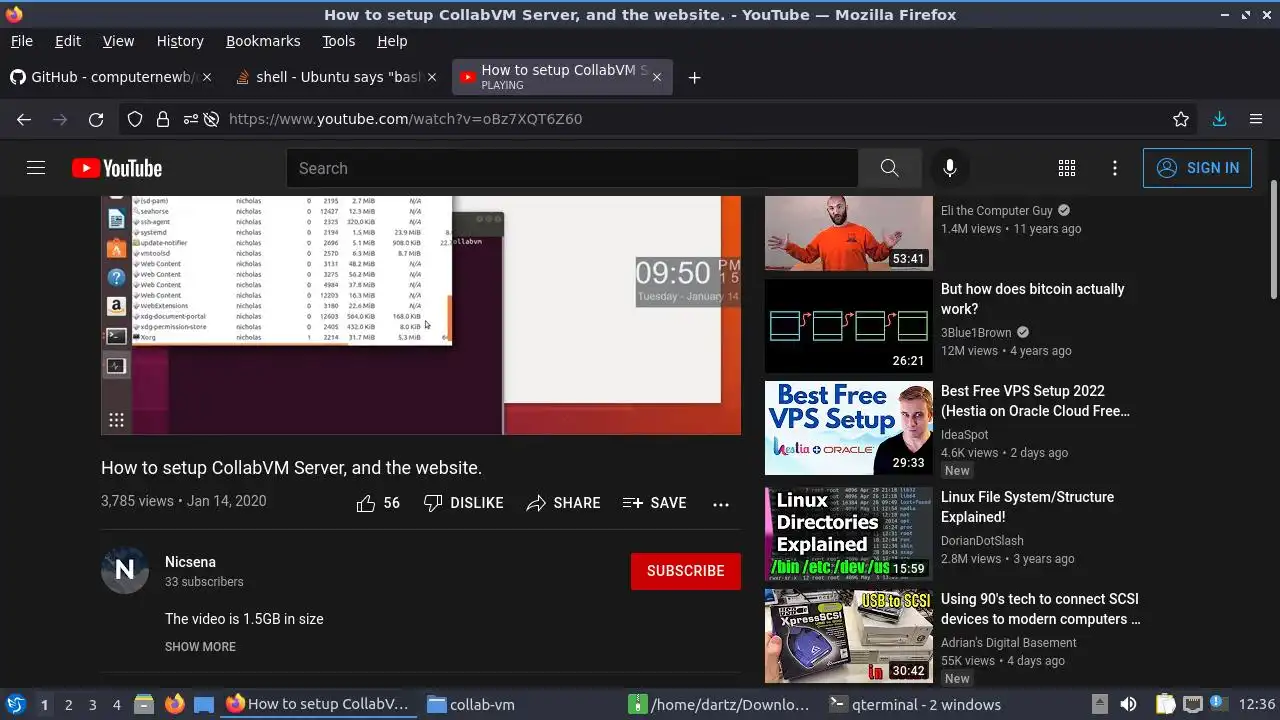Switch to qterminal - 2 windows taskbar item
Image resolution: width=1280 pixels, height=720 pixels.
[x=921, y=704]
